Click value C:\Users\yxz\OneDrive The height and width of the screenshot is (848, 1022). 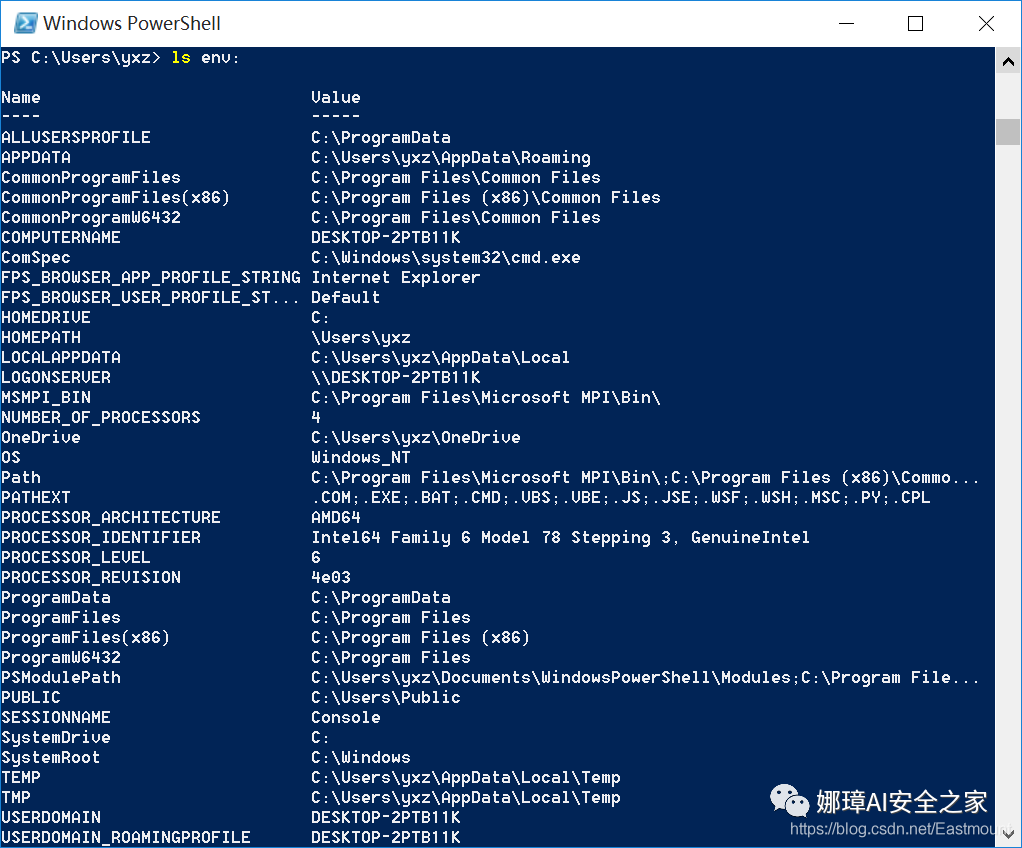point(416,438)
